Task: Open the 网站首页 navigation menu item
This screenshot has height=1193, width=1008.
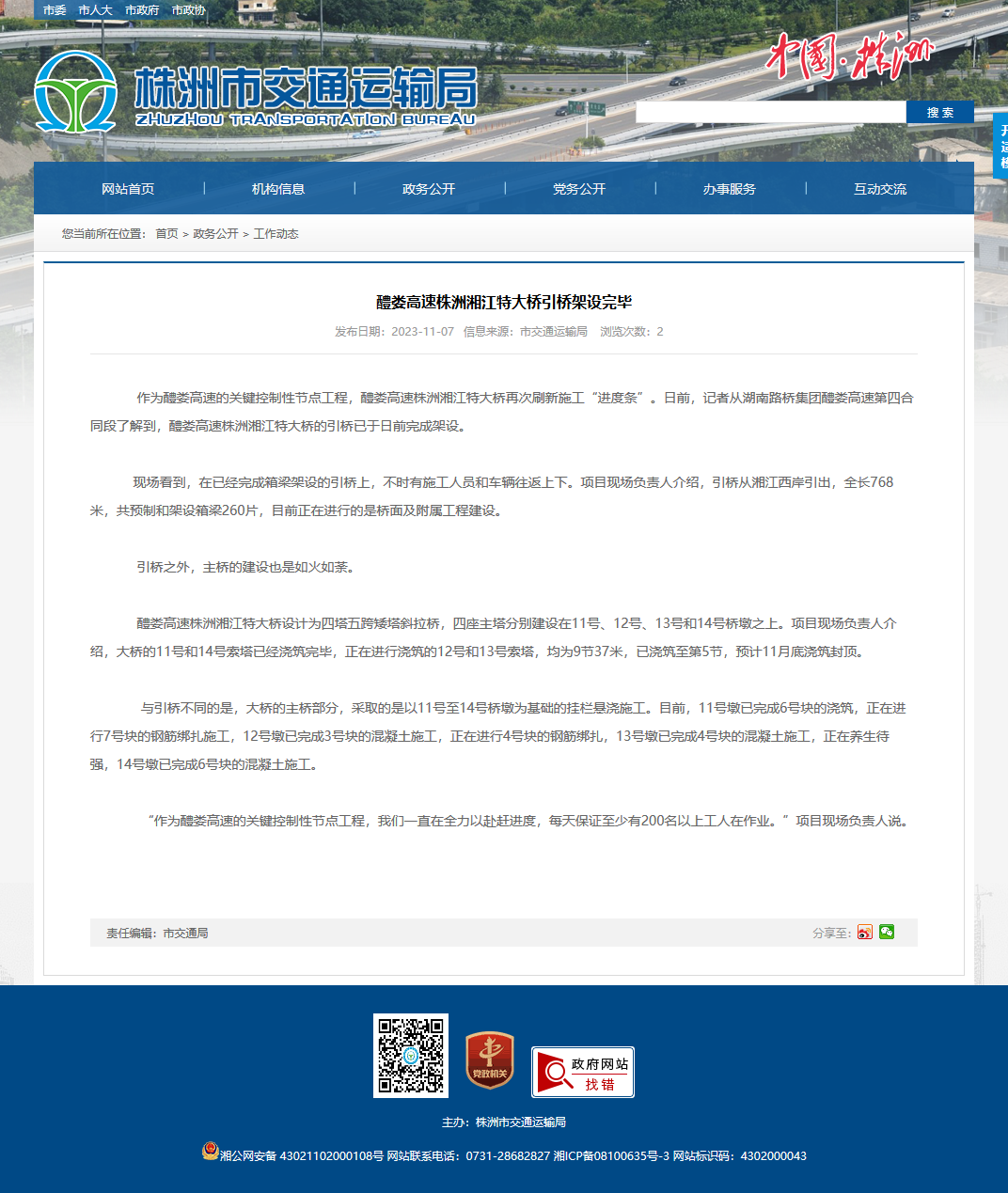Action: coord(128,189)
